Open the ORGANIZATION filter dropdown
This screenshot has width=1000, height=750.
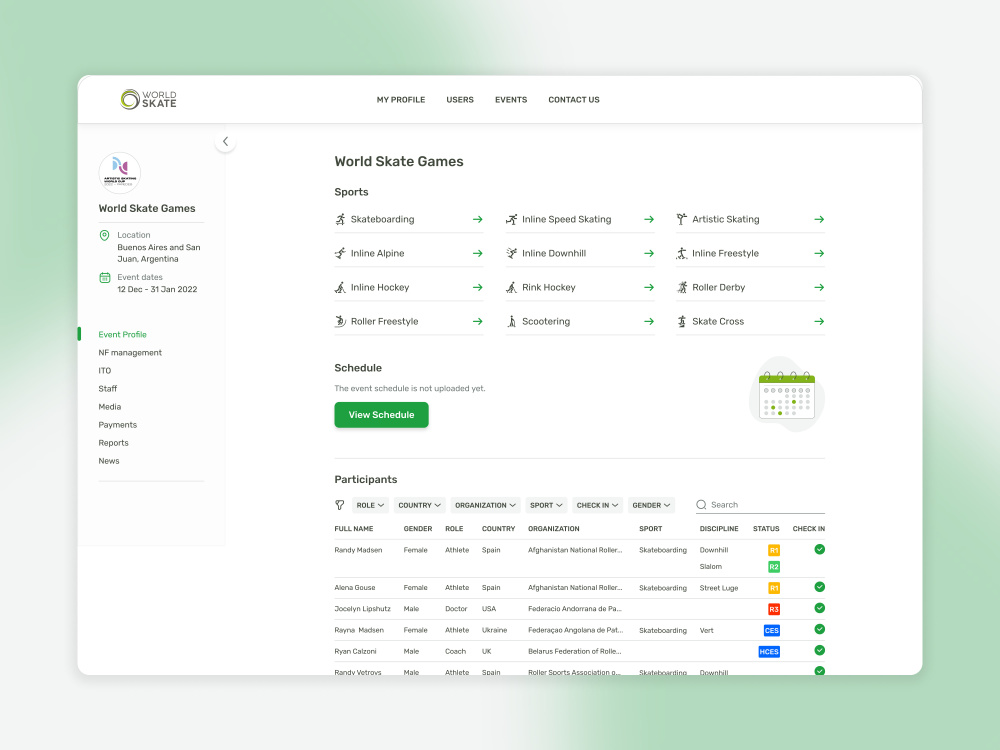click(x=485, y=505)
